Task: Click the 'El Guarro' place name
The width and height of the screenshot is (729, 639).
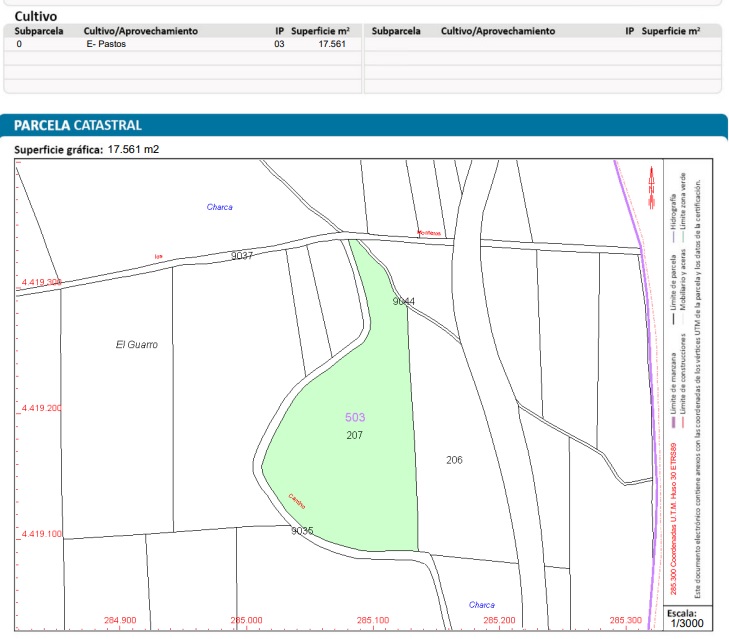Action: pos(137,345)
